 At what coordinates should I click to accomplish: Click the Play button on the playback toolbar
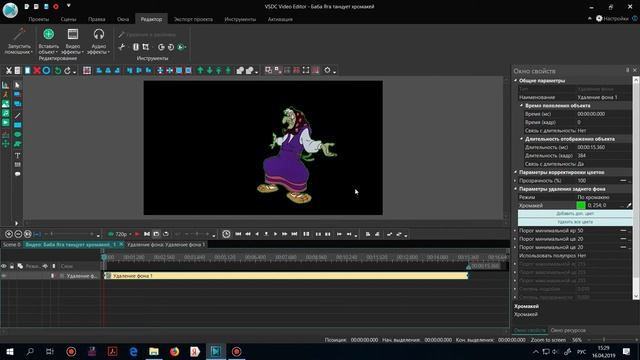coord(276,234)
